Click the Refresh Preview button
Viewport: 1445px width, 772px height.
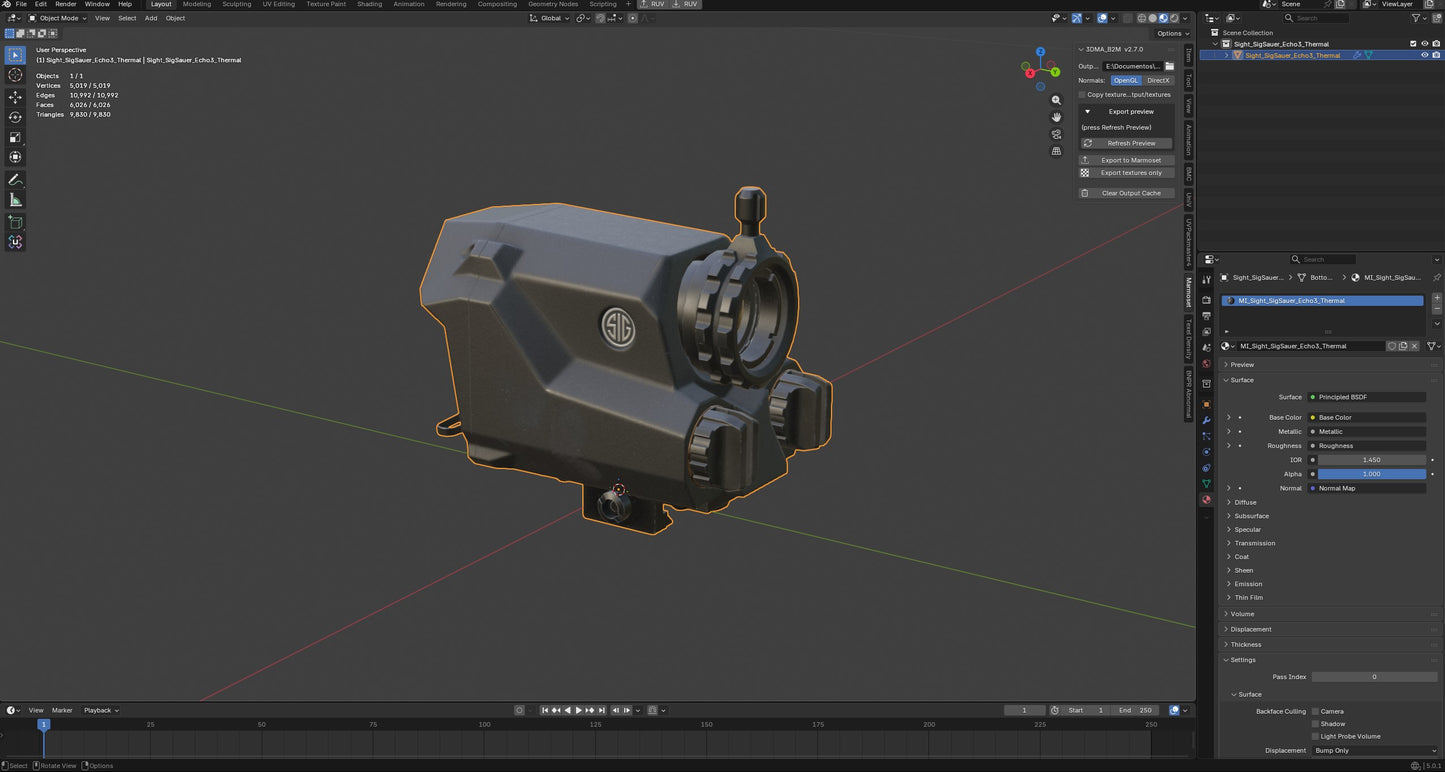[1126, 143]
